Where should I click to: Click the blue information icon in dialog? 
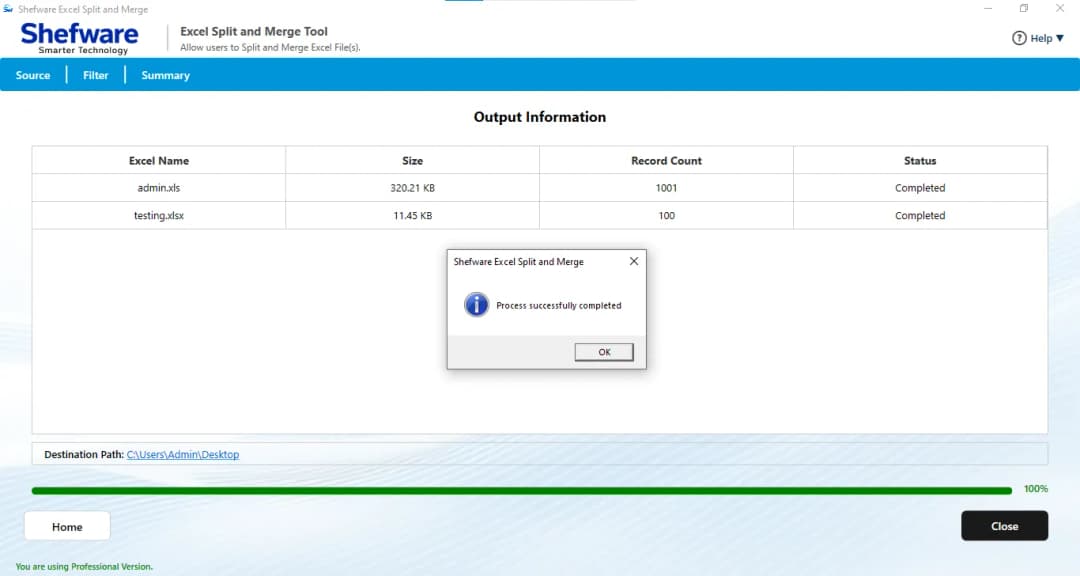pos(476,305)
